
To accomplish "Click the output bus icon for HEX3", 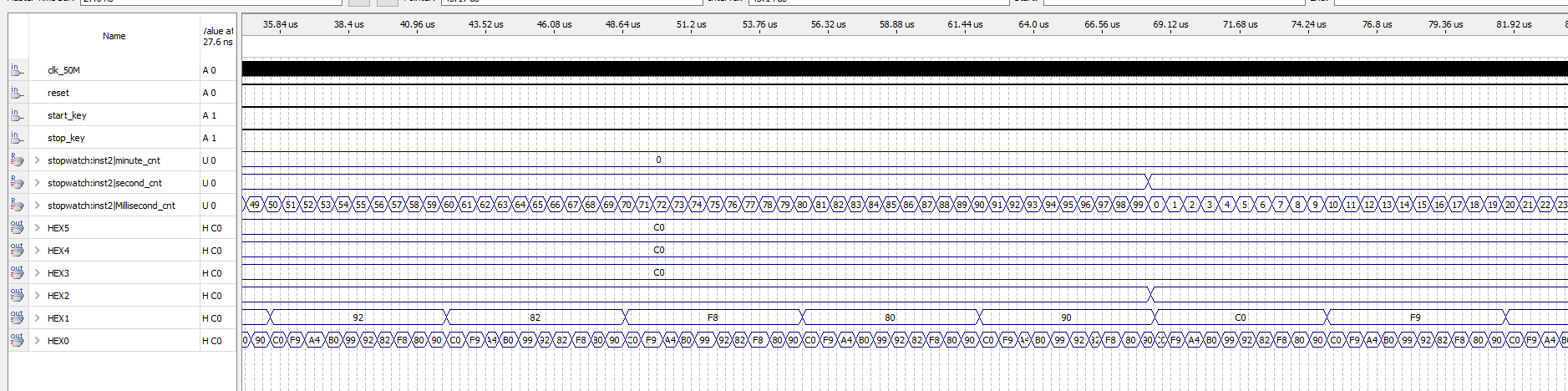I will click(17, 272).
